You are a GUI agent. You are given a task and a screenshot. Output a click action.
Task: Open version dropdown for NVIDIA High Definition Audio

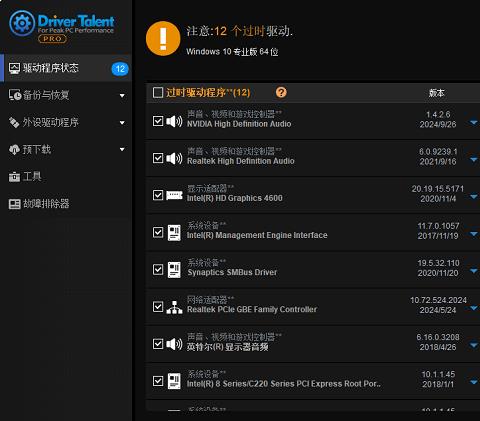pos(474,122)
